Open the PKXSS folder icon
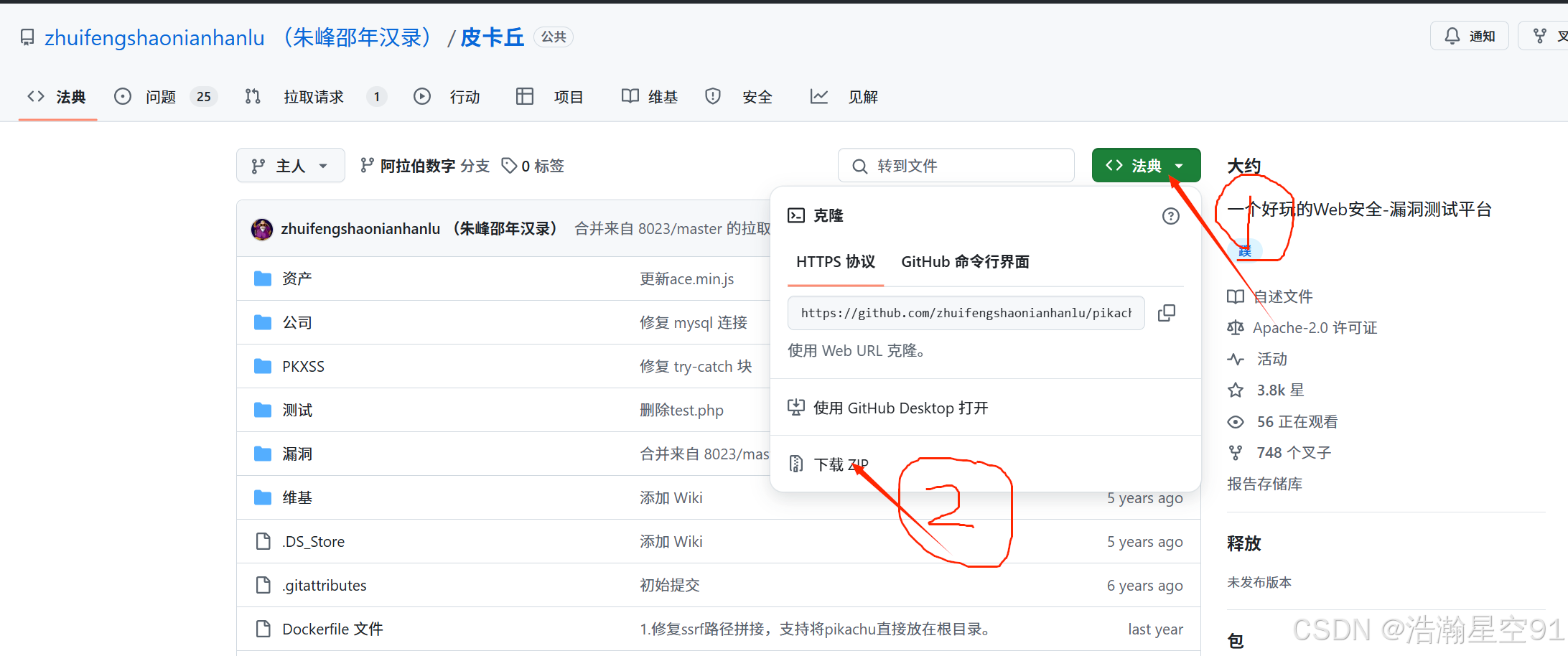Image resolution: width=1568 pixels, height=656 pixels. [263, 366]
